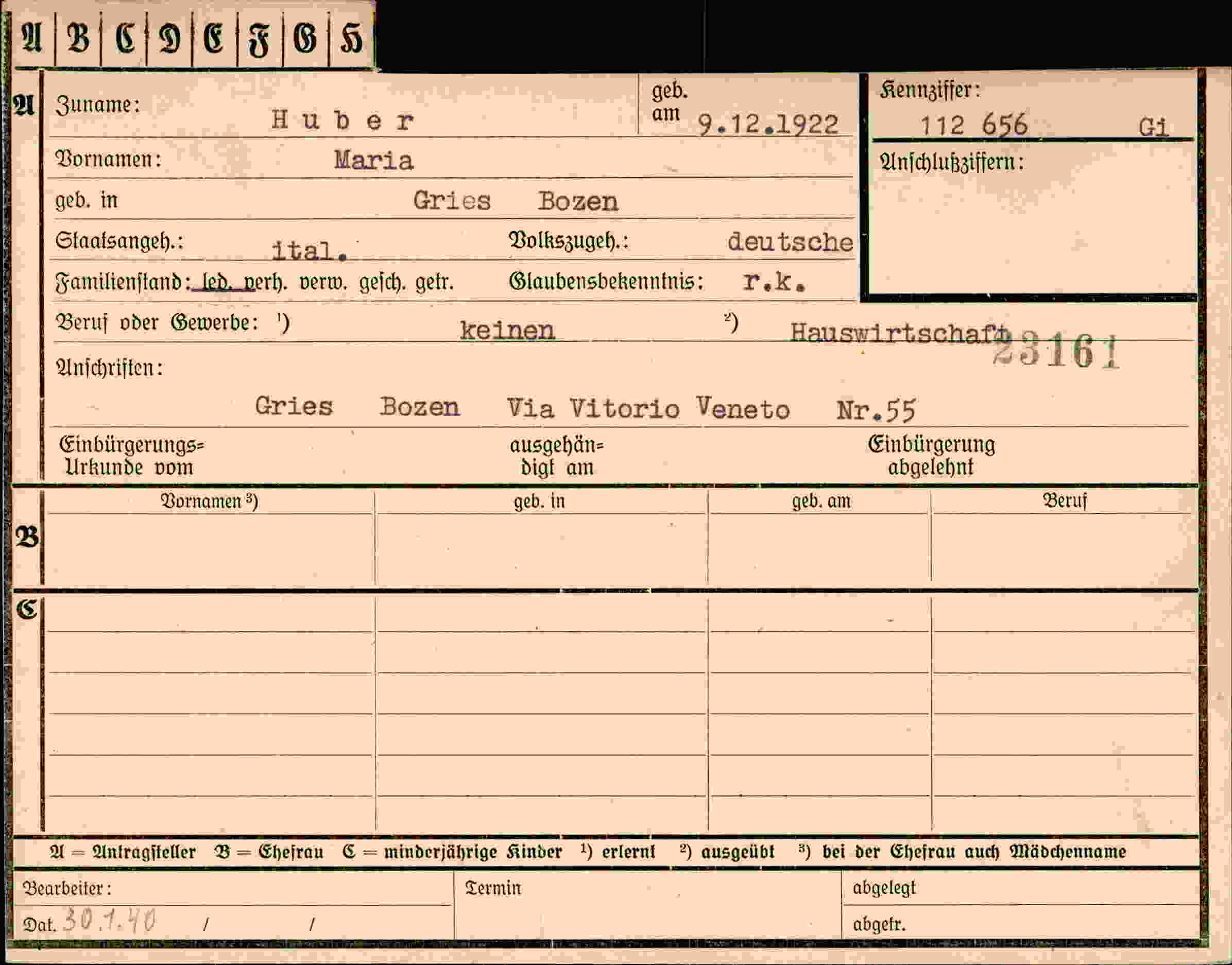The width and height of the screenshot is (1232, 965).
Task: Click the 'geb. am' column header
Action: coord(820,501)
